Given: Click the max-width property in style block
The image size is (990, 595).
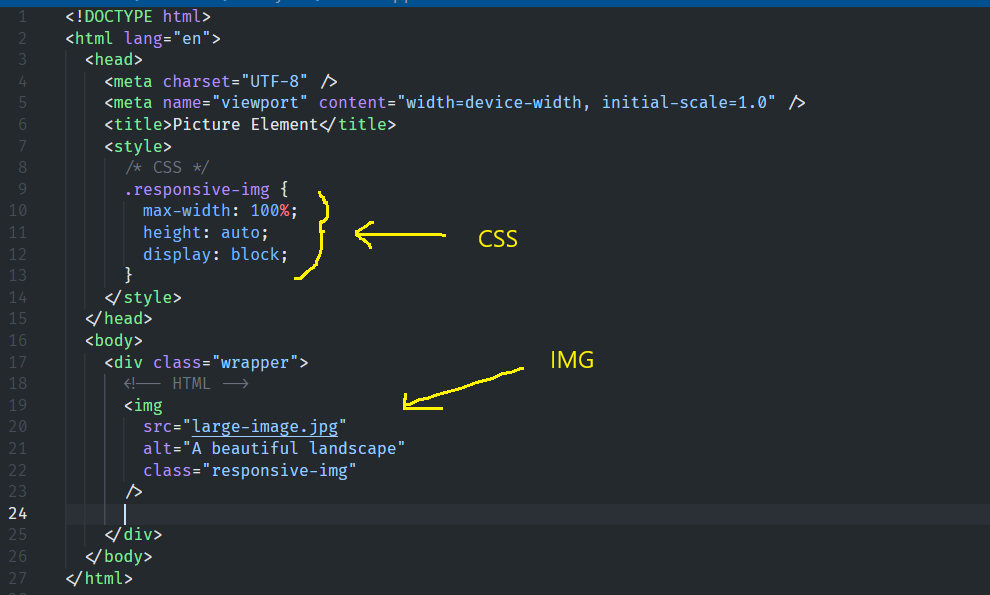Looking at the screenshot, I should point(186,211).
